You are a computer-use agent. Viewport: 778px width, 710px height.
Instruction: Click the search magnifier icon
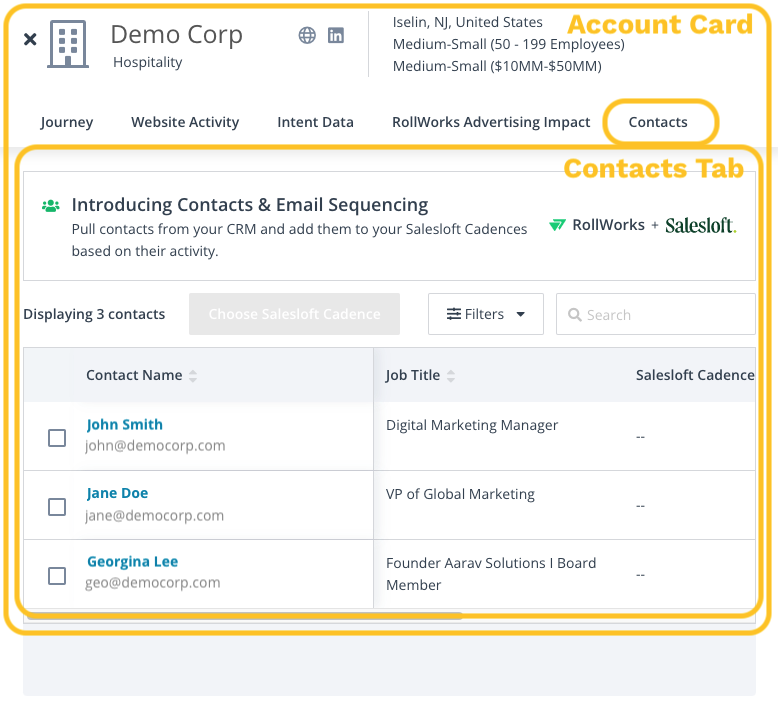[x=575, y=315]
